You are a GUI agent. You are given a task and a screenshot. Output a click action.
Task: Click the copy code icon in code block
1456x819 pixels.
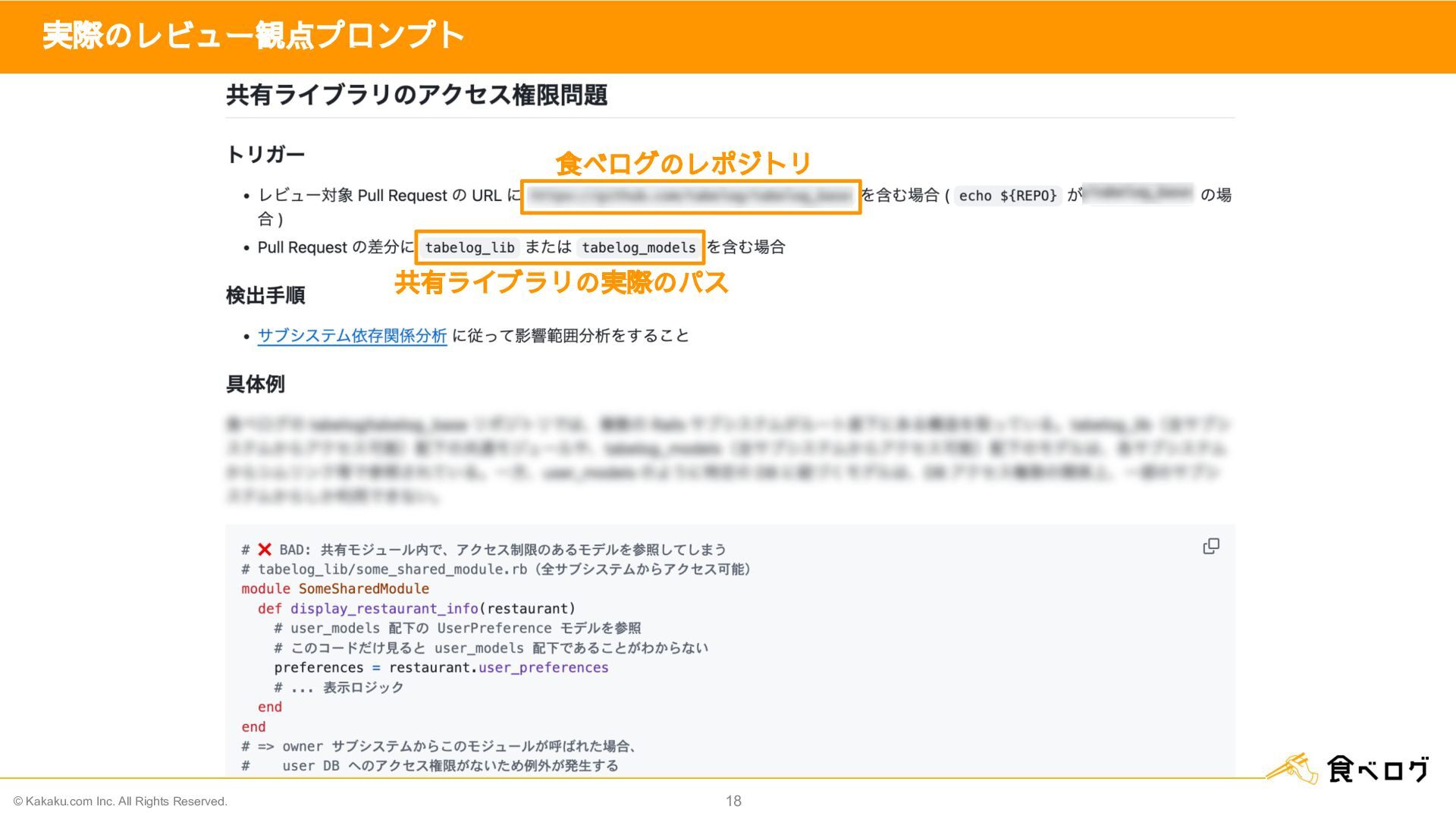pyautogui.click(x=1211, y=546)
